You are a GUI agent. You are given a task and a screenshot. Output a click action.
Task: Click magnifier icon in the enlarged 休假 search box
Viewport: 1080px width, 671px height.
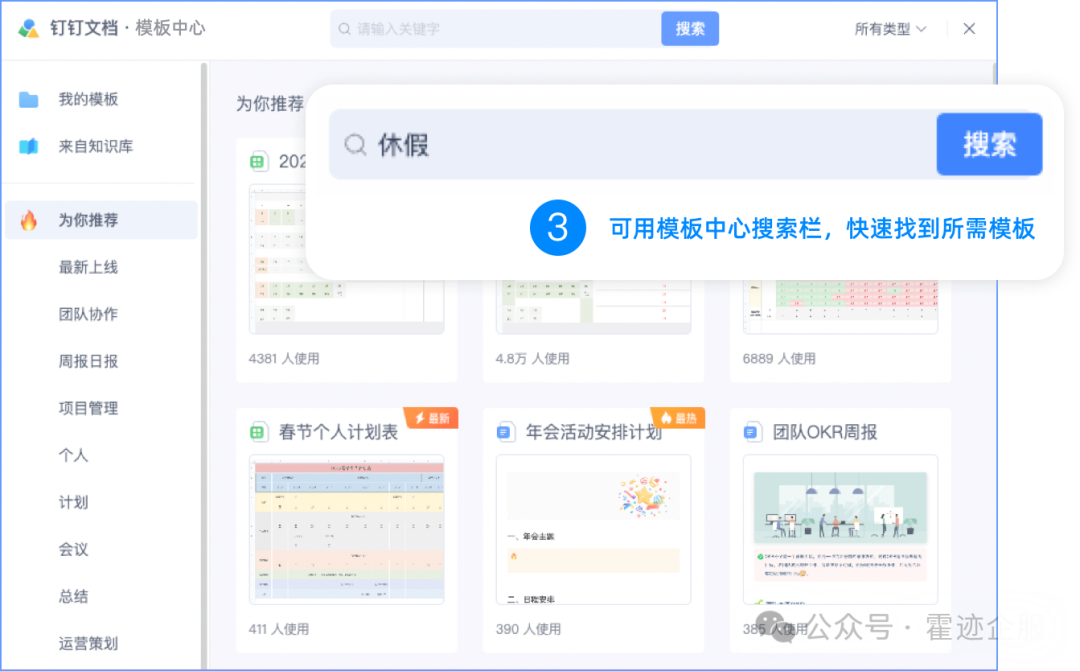[x=355, y=145]
